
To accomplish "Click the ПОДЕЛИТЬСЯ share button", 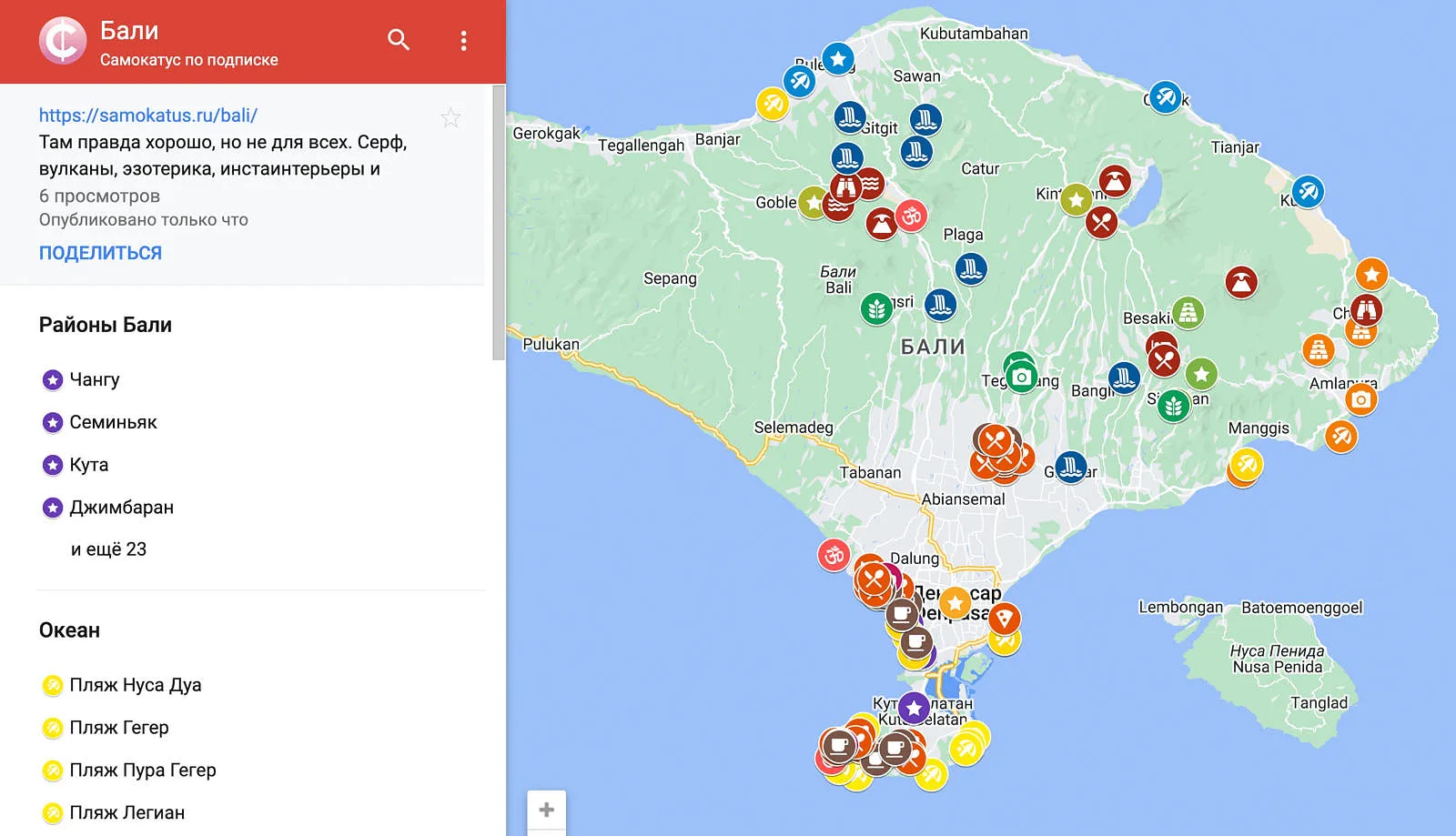I will 100,253.
